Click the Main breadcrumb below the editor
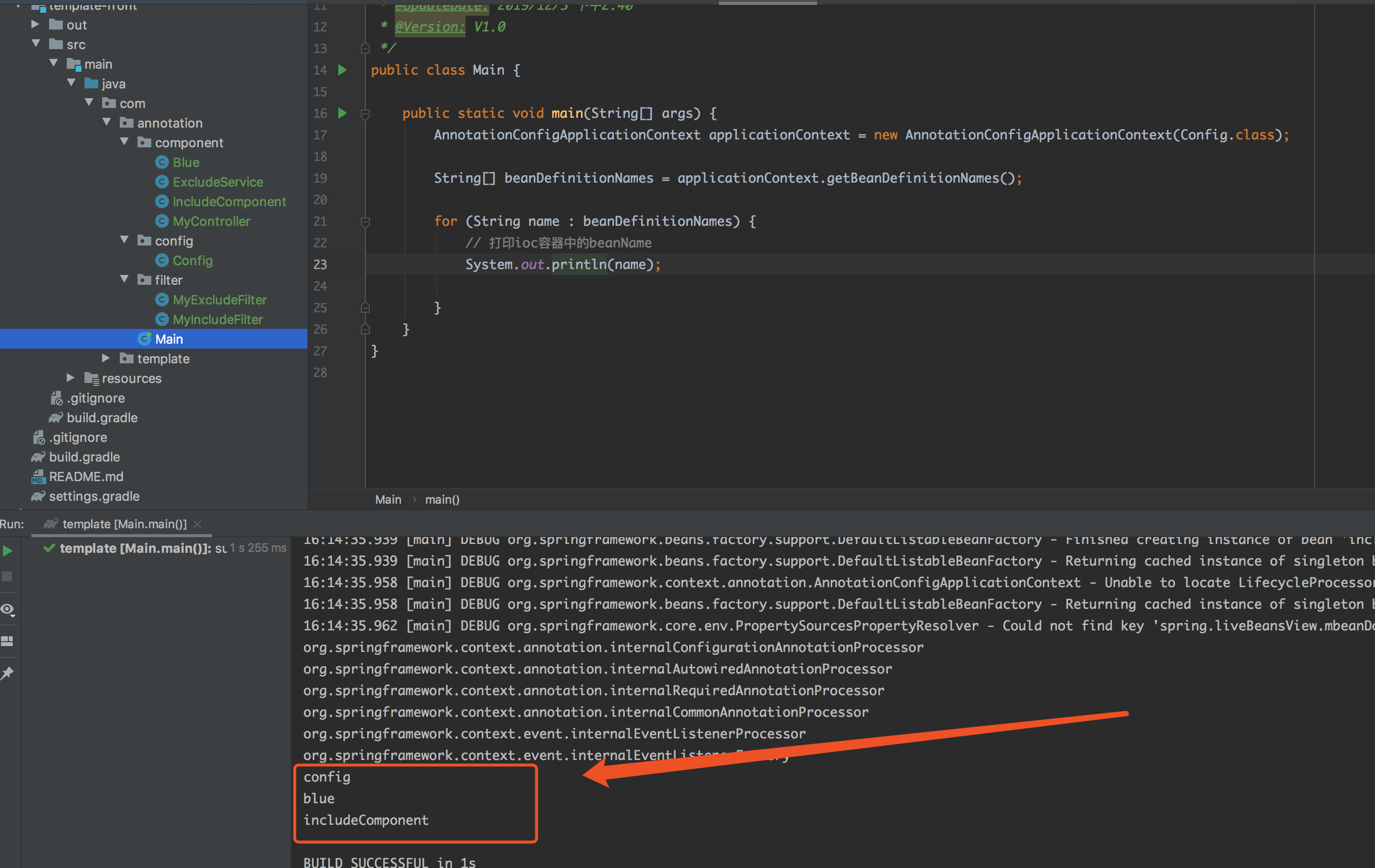Viewport: 1375px width, 868px height. (x=388, y=499)
